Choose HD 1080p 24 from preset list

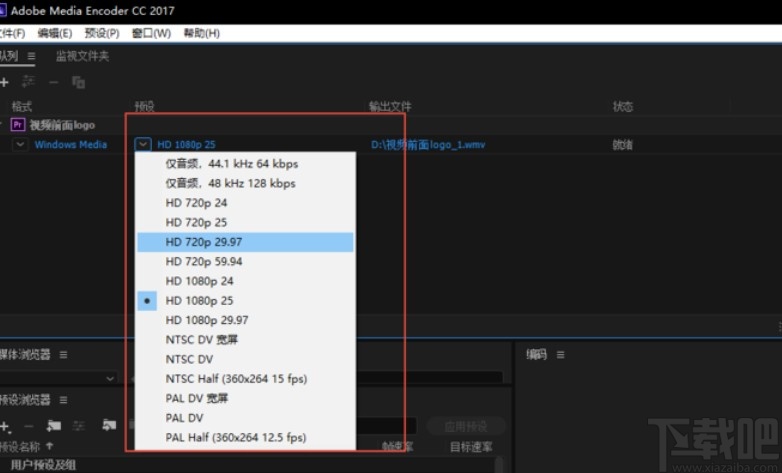245,281
